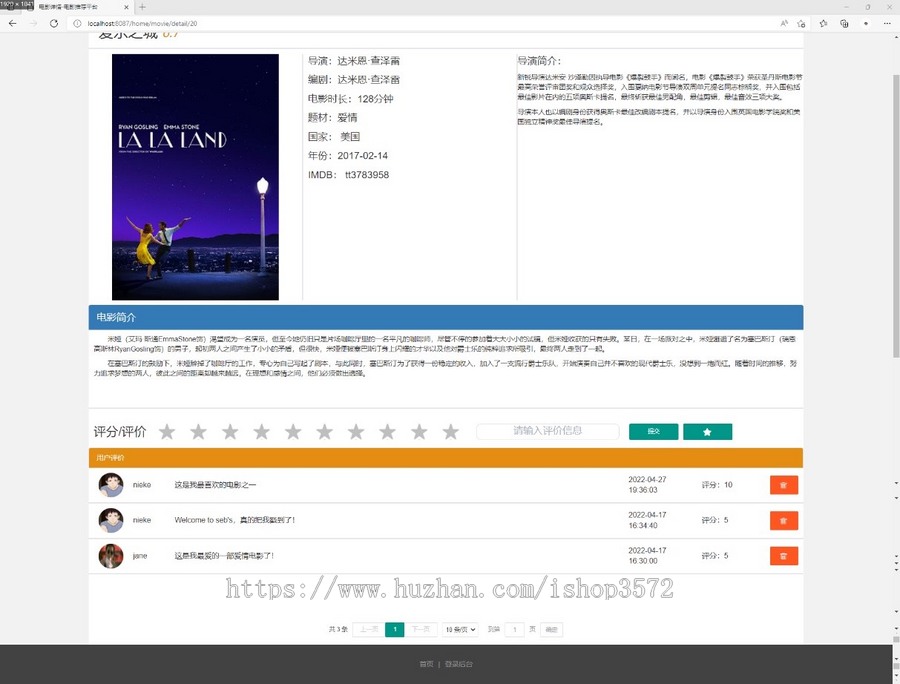Open a new browser tab with plus icon
This screenshot has width=900, height=684.
point(142,7)
